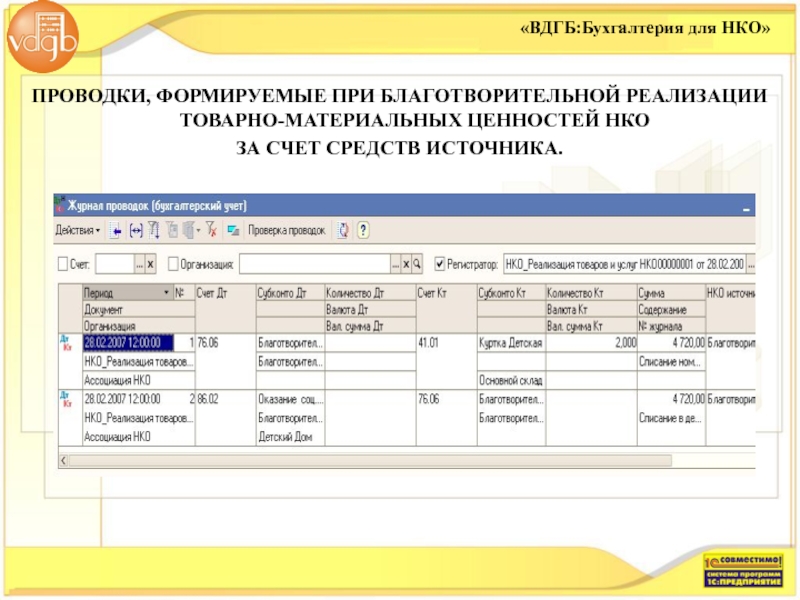
Task: Clear the Счет field with X button
Action: [x=151, y=264]
